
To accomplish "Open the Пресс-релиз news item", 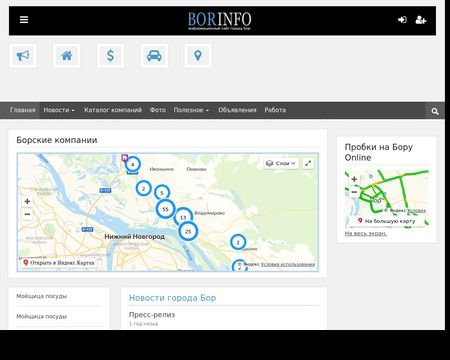I will click(x=152, y=314).
